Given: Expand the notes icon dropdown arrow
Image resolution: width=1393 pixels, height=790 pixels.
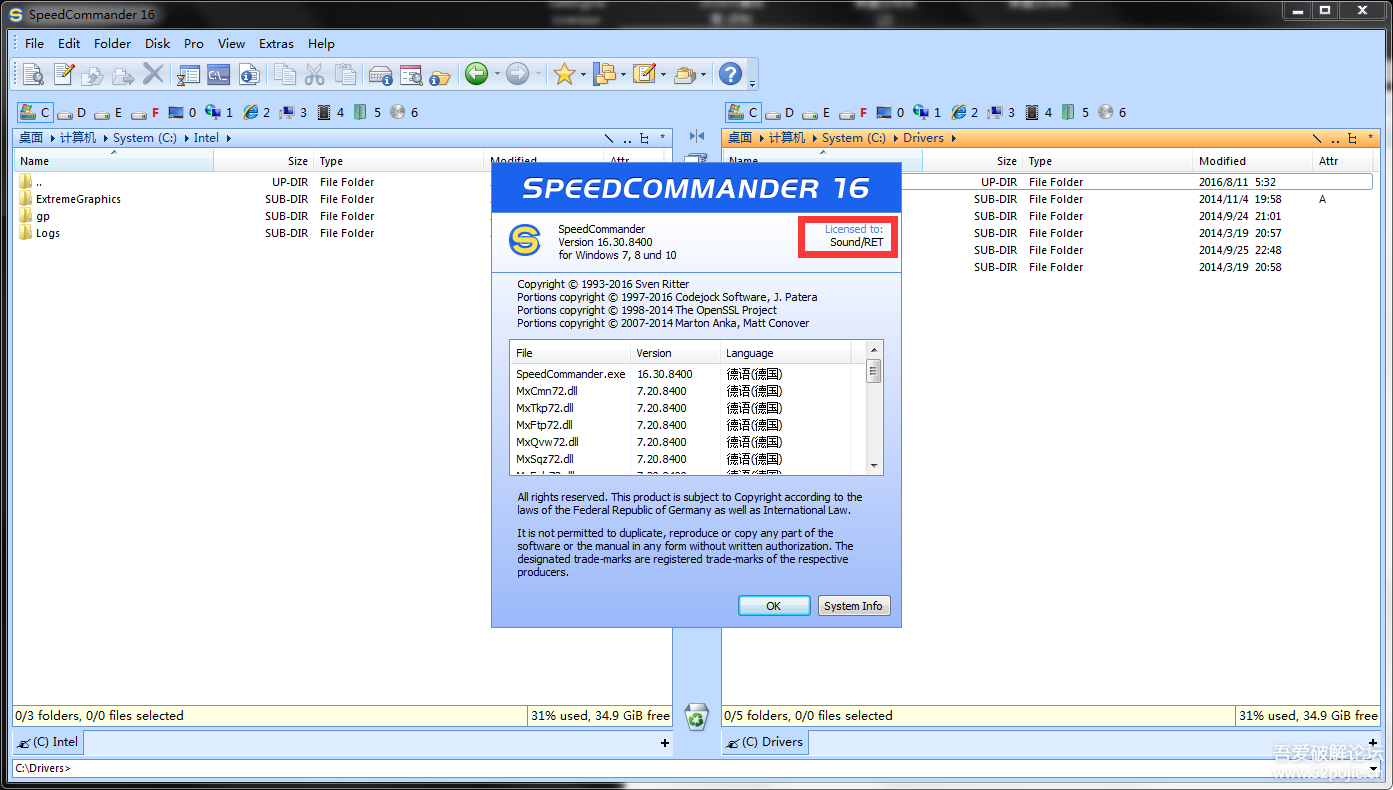Looking at the screenshot, I should pyautogui.click(x=663, y=74).
